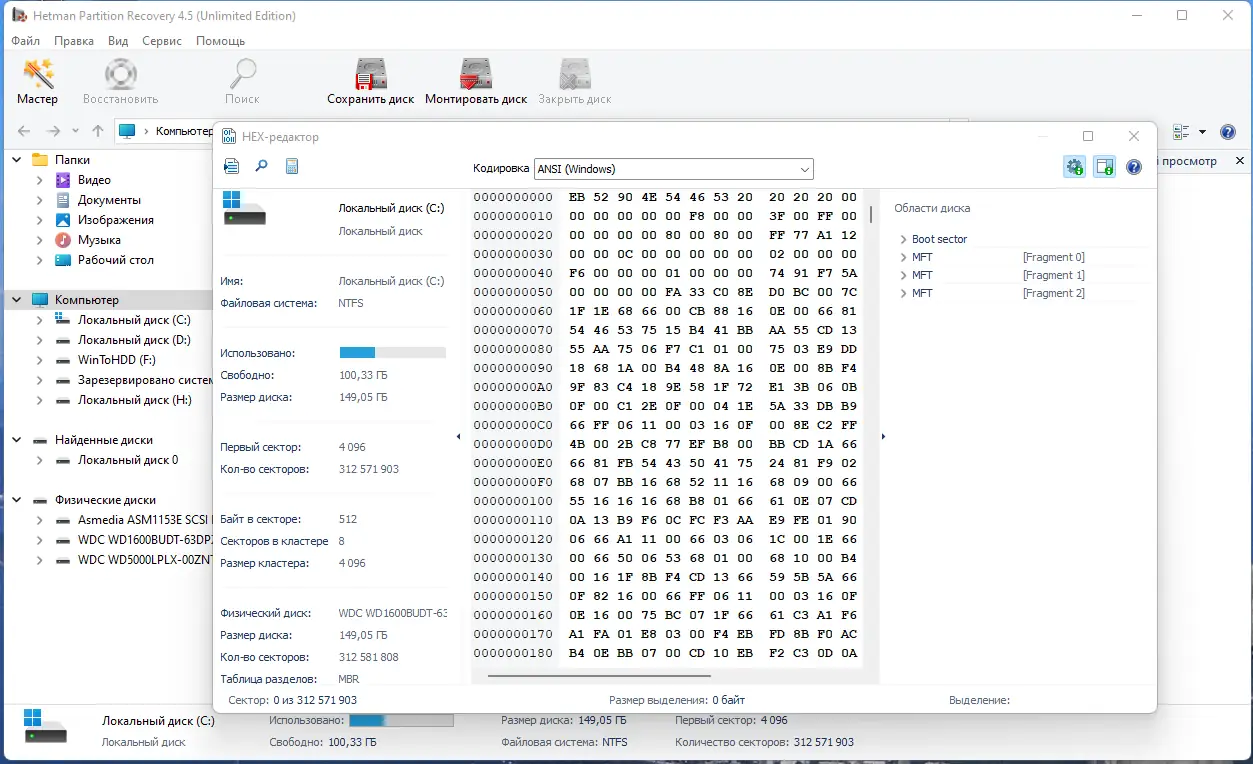Collapse right areas panel with right arrow
1253x764 pixels.
click(883, 436)
